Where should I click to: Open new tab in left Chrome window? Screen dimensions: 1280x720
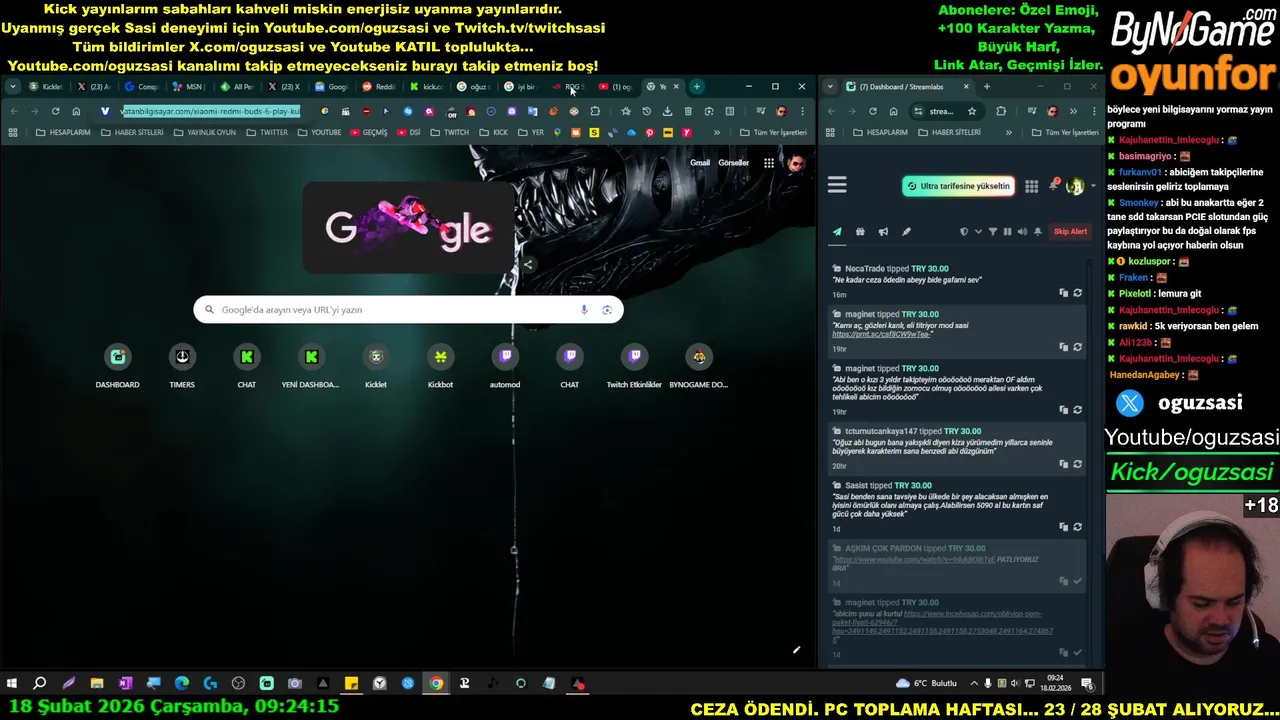[697, 87]
